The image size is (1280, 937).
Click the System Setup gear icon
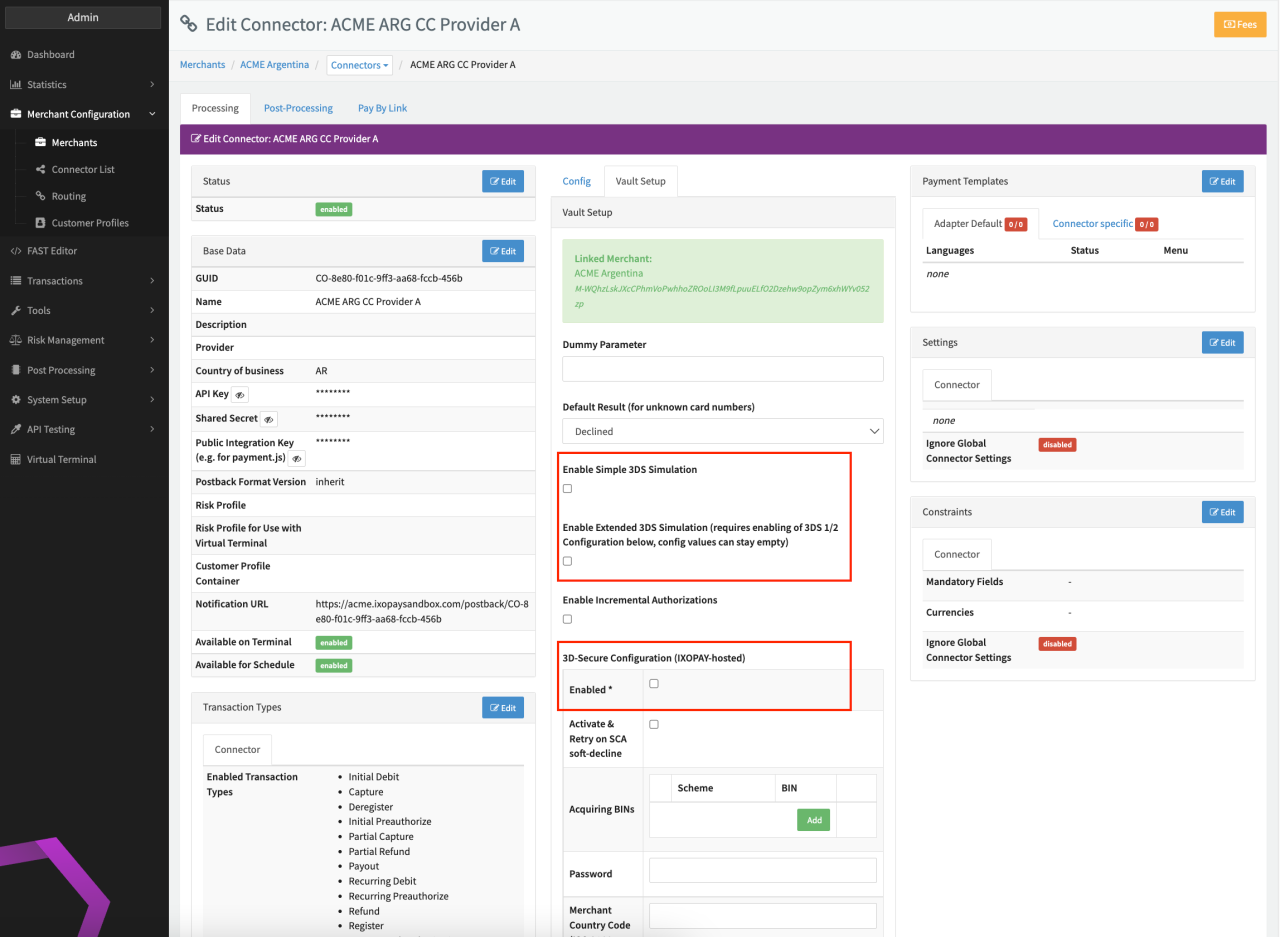pyautogui.click(x=16, y=400)
